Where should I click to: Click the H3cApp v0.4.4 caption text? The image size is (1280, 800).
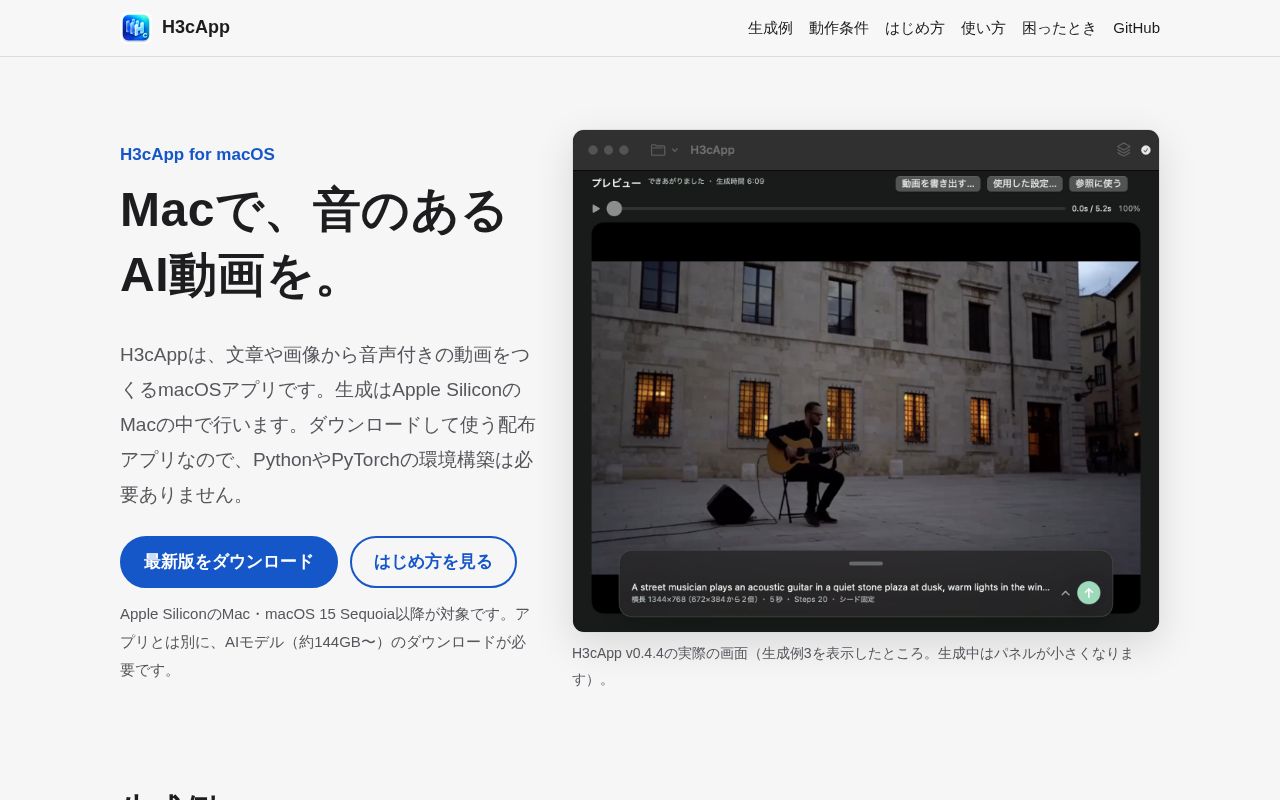(853, 666)
